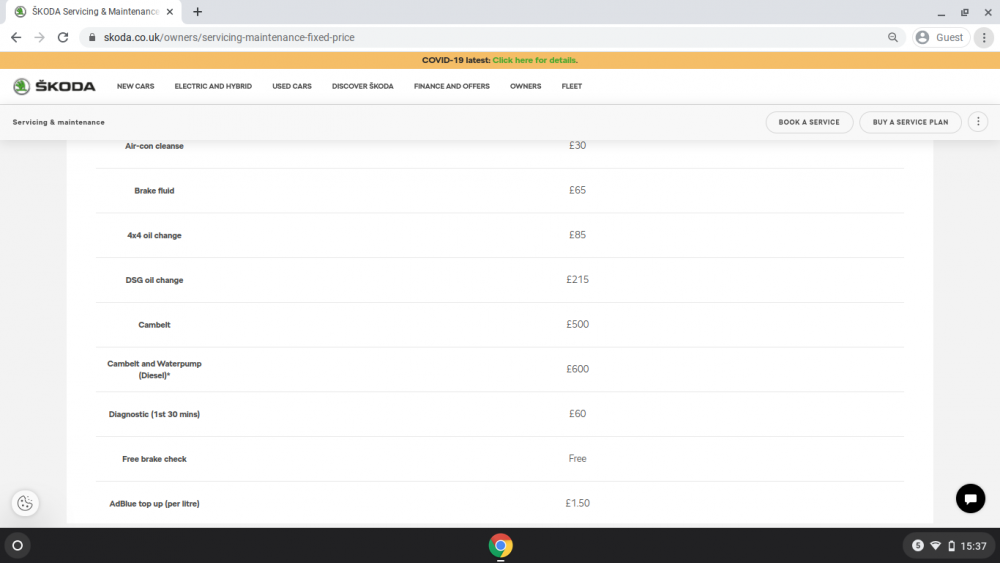Click Cambelt and Waterpump (Diesel) label
This screenshot has width=1000, height=563.
tap(154, 369)
